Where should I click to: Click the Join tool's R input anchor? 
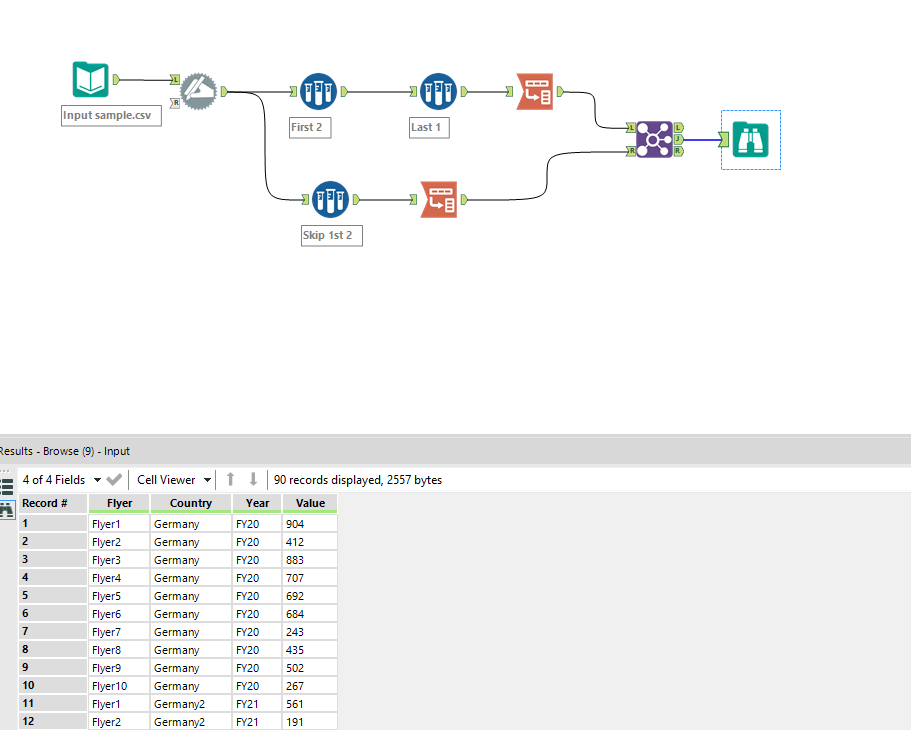pyautogui.click(x=631, y=151)
